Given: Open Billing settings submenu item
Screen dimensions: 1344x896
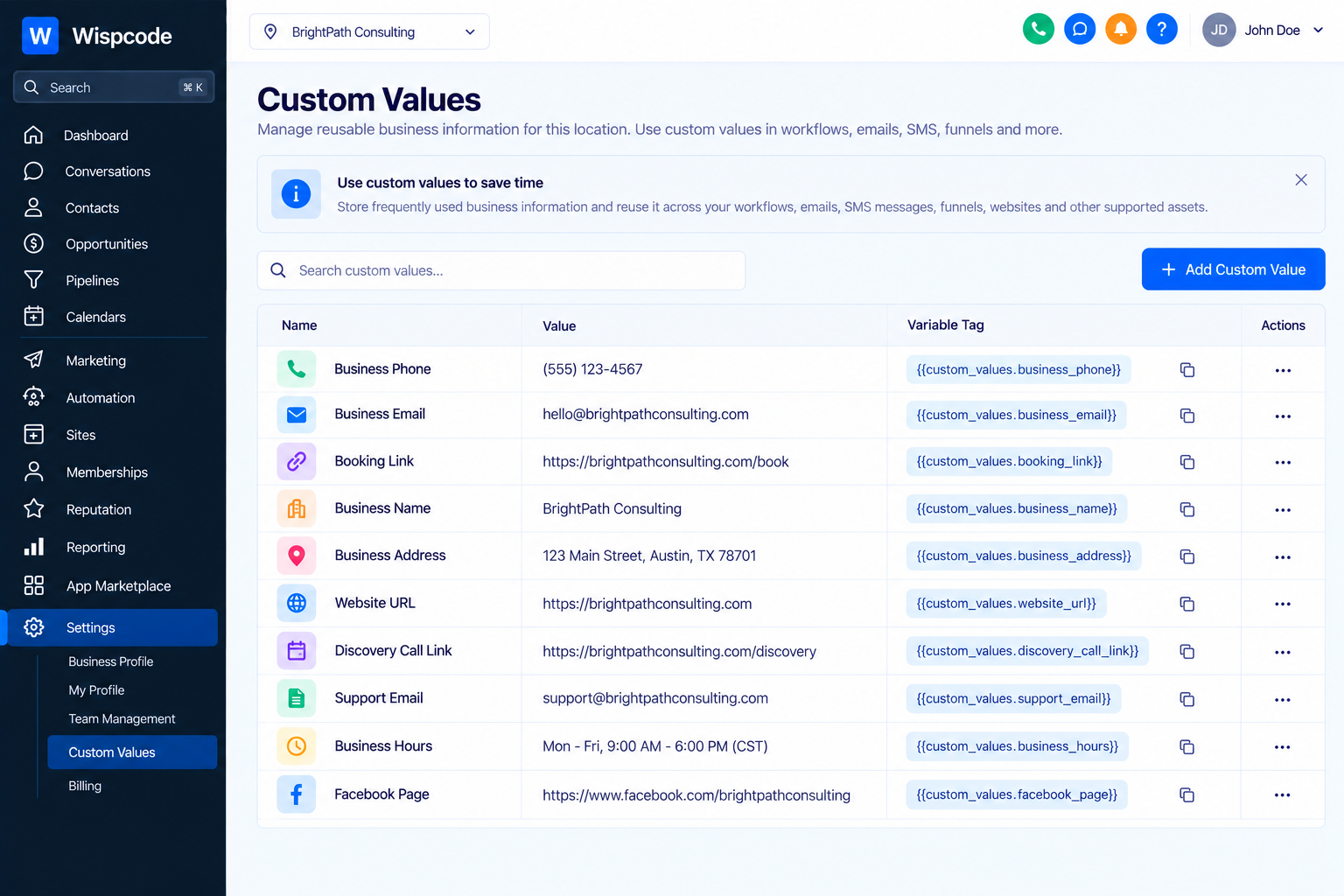Looking at the screenshot, I should click(x=85, y=787).
